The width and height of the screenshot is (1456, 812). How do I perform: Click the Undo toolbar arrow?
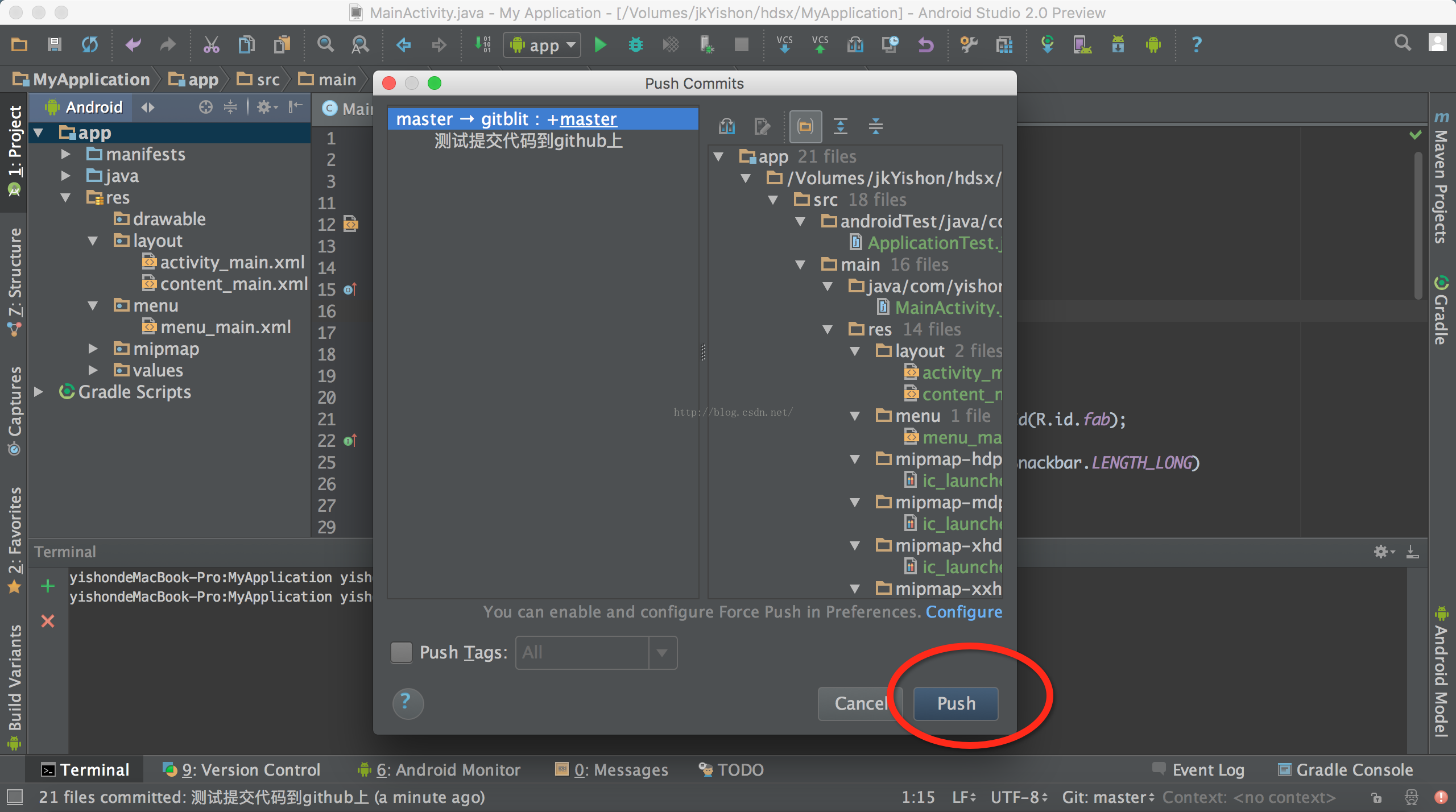[133, 44]
